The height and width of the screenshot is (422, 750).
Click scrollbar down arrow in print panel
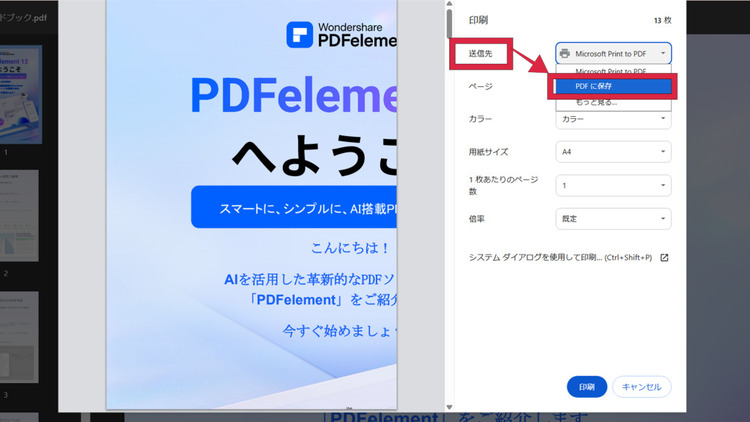click(449, 407)
